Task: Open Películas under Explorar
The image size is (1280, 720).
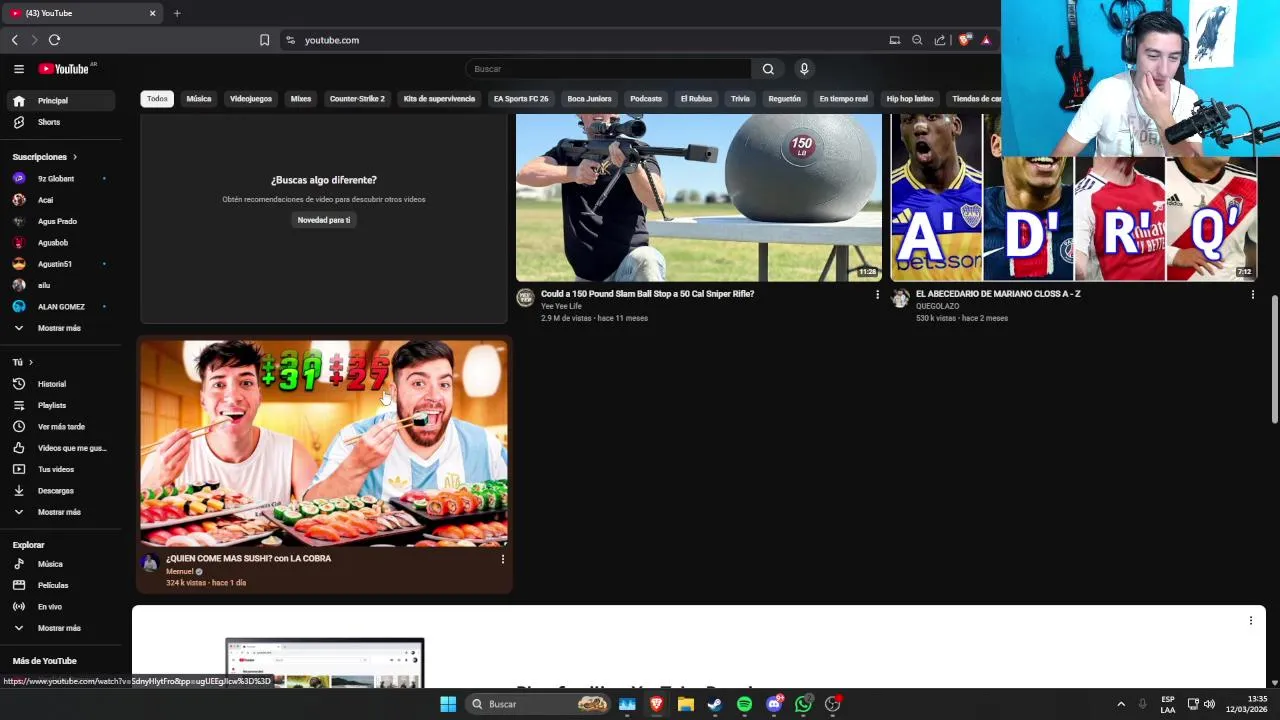Action: point(60,585)
